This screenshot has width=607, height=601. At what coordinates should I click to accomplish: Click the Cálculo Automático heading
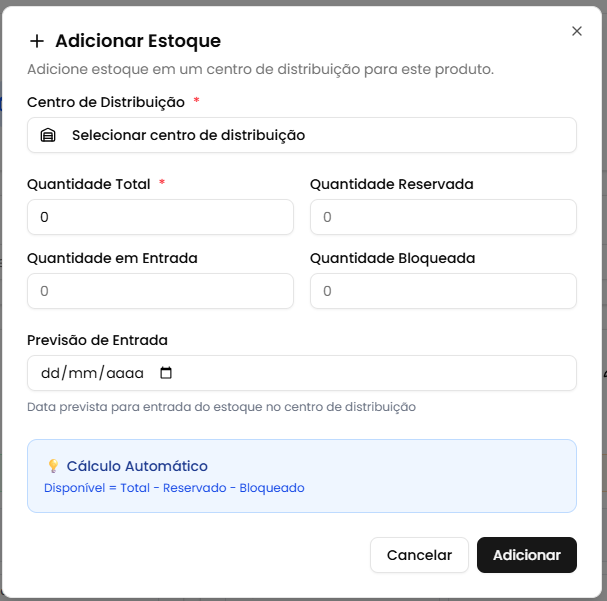coord(137,466)
